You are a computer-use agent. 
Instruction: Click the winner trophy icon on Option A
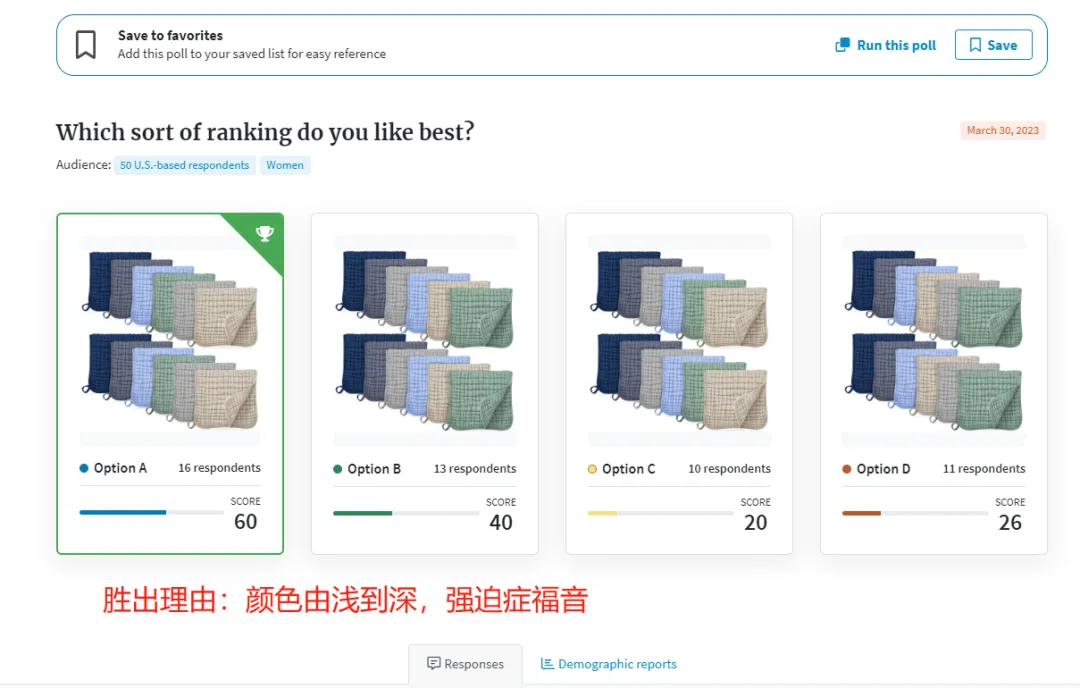pos(264,233)
